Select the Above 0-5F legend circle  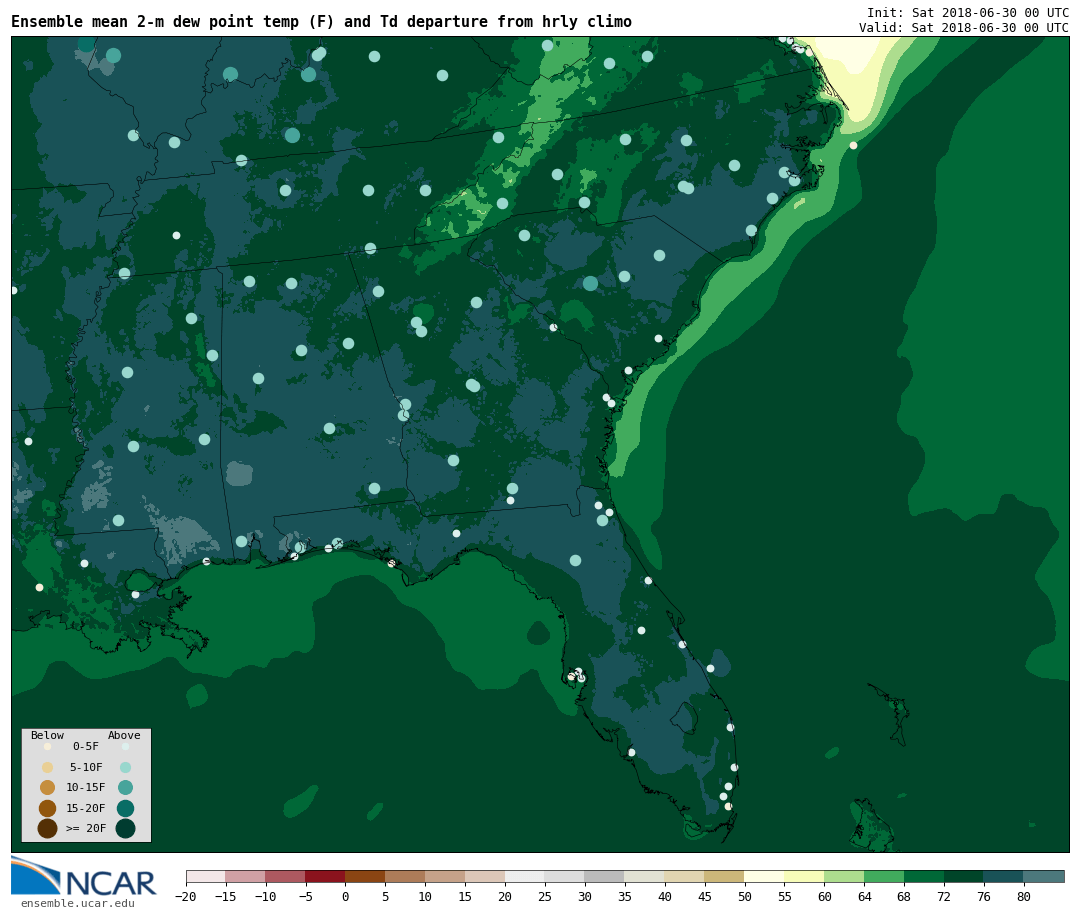click(125, 746)
